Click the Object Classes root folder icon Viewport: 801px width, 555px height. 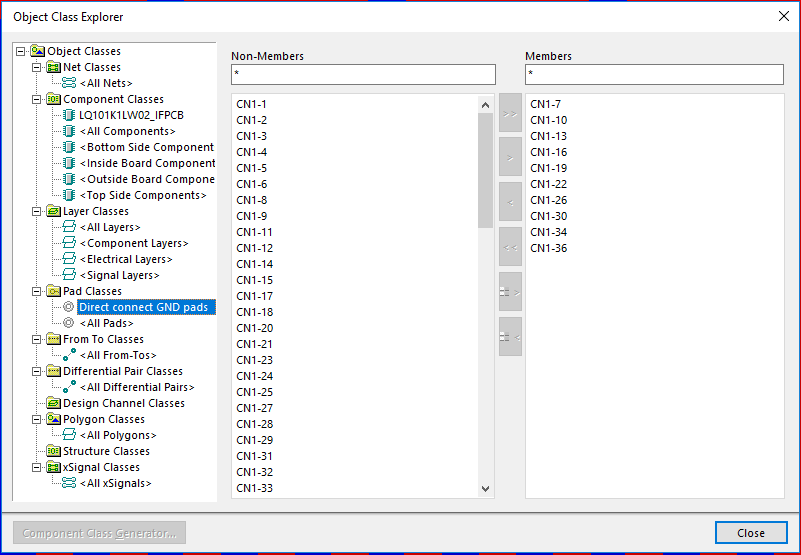click(37, 51)
